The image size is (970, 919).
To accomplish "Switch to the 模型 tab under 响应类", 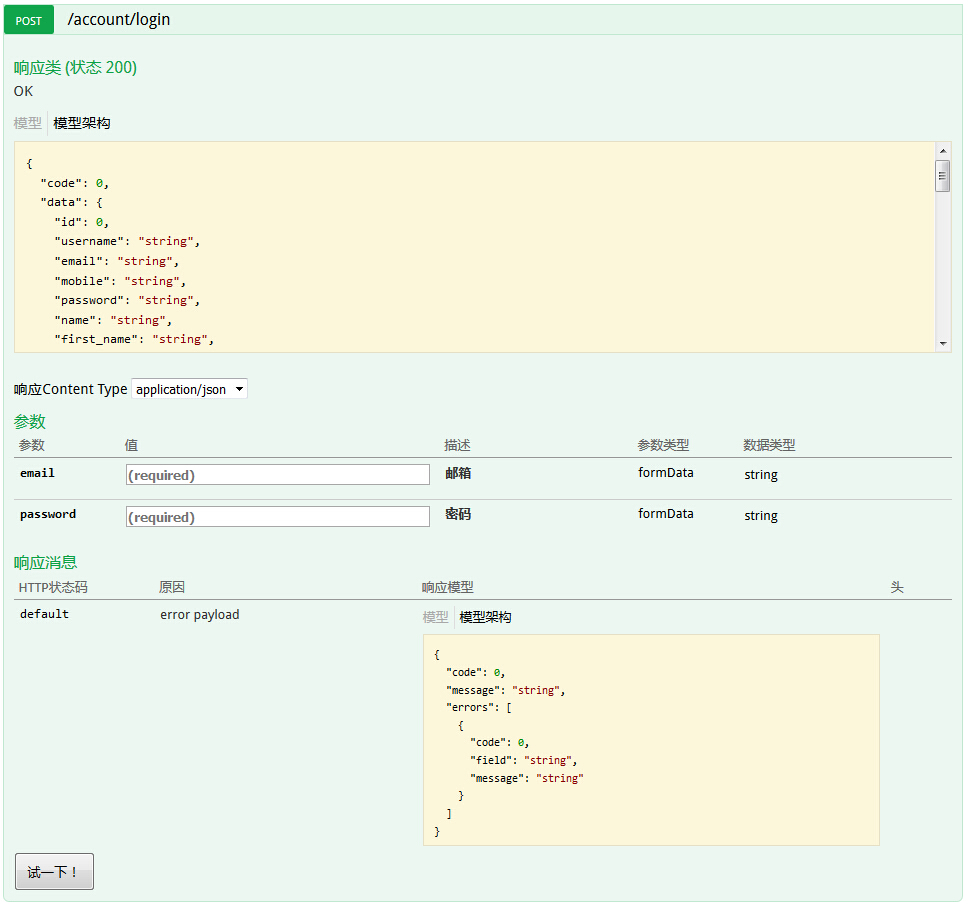I will pos(28,123).
